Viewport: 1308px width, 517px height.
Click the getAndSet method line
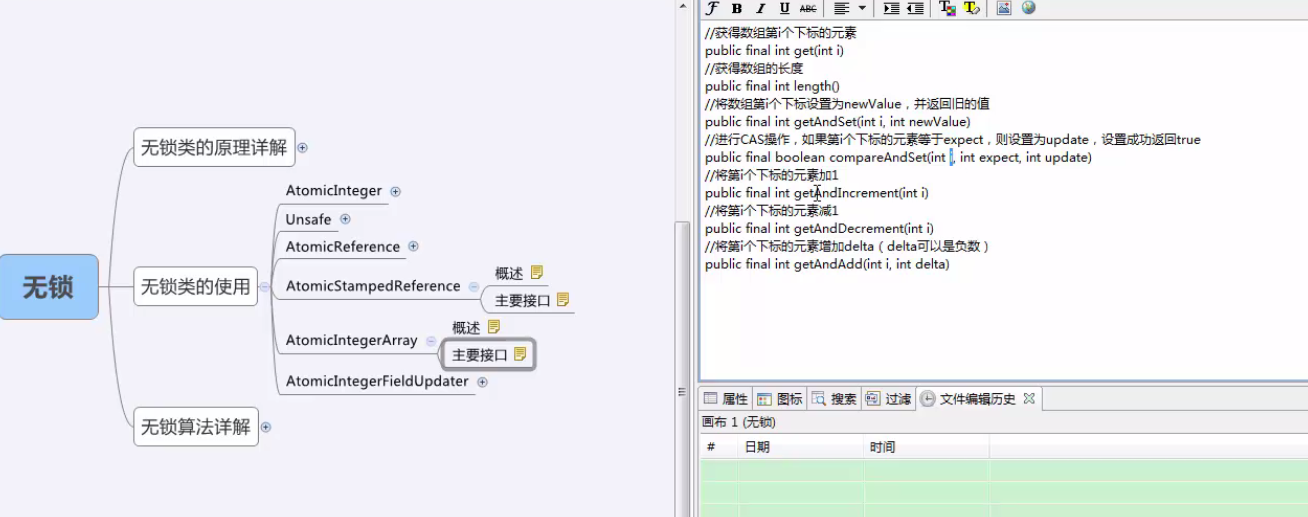(x=837, y=122)
